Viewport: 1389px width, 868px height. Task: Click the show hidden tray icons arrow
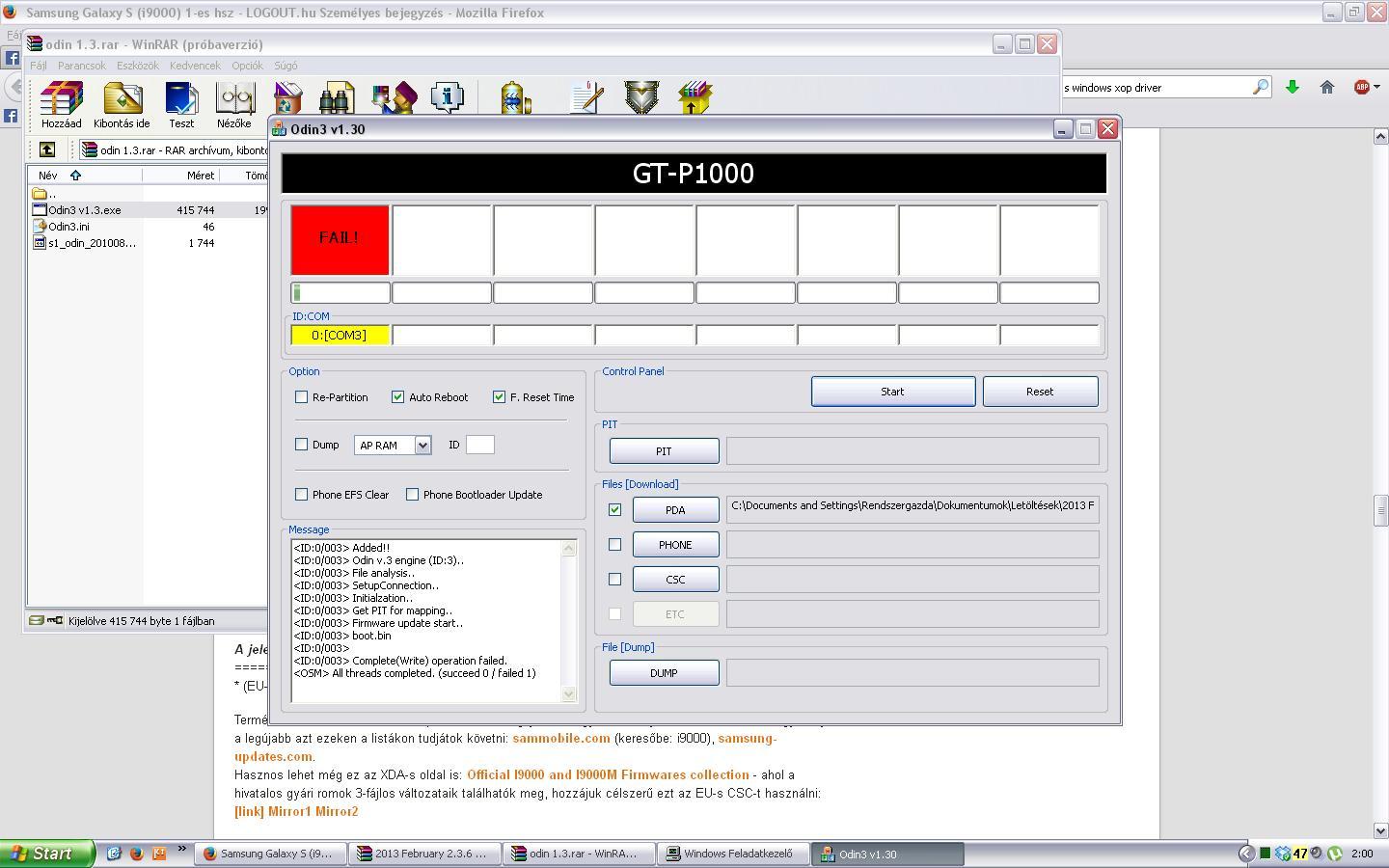1246,854
